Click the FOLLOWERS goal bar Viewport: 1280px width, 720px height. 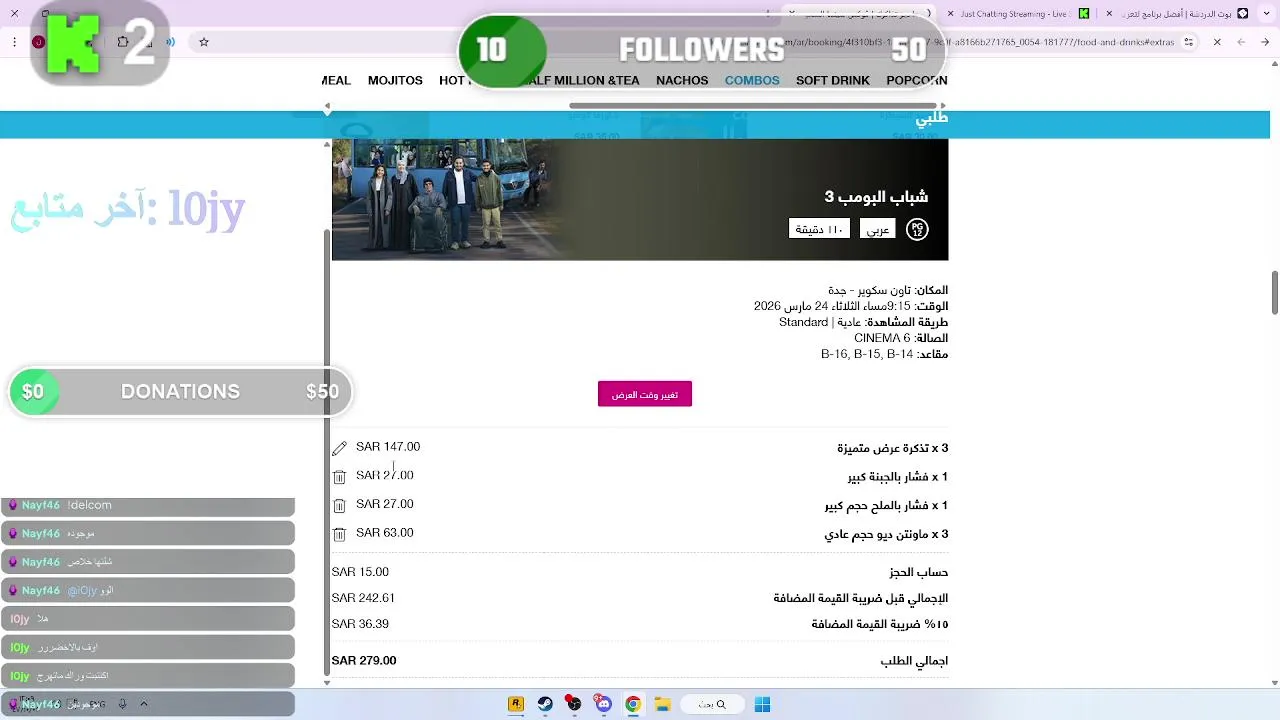pyautogui.click(x=701, y=50)
